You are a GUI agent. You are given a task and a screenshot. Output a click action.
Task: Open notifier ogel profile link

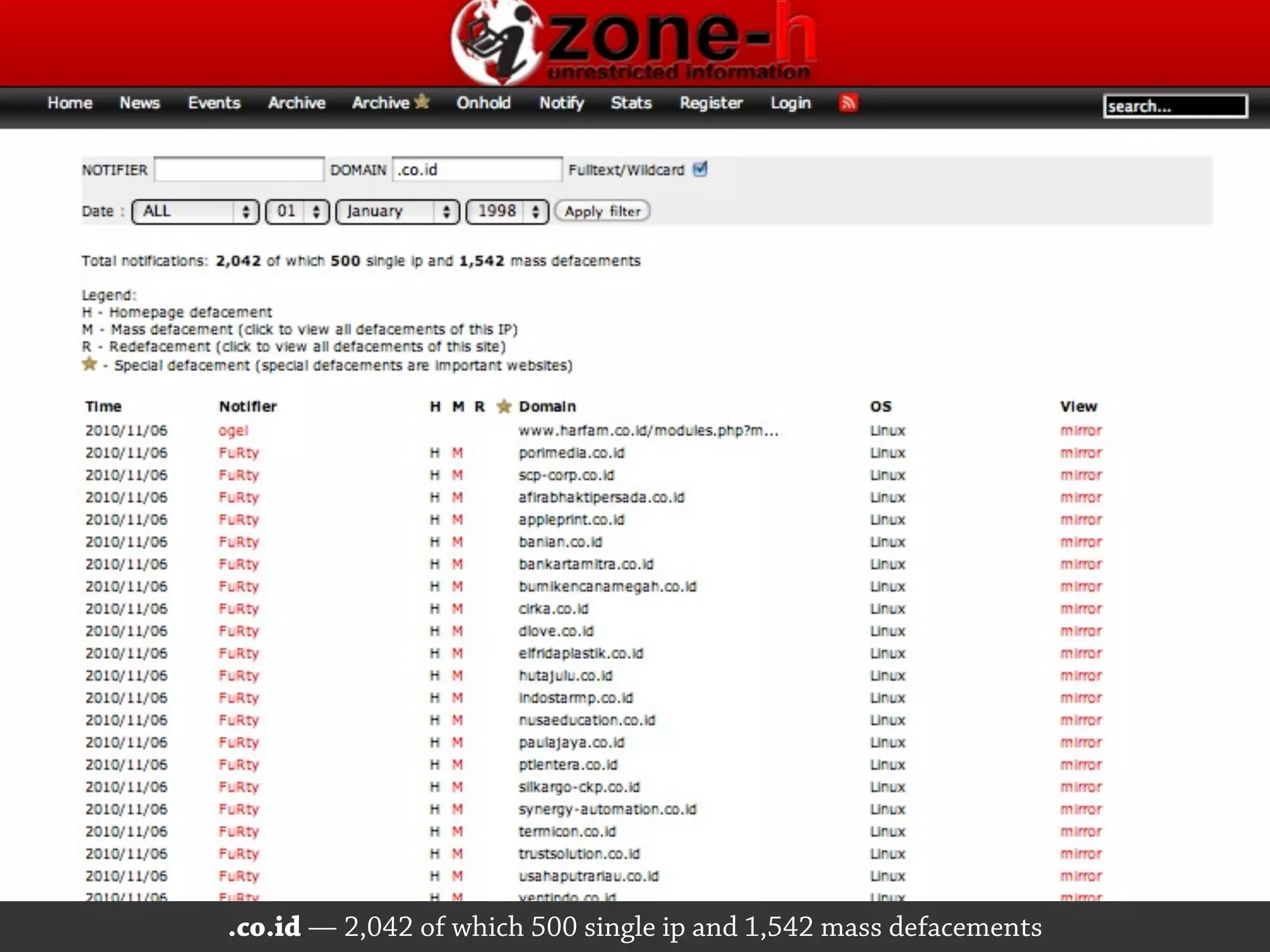[x=233, y=431]
